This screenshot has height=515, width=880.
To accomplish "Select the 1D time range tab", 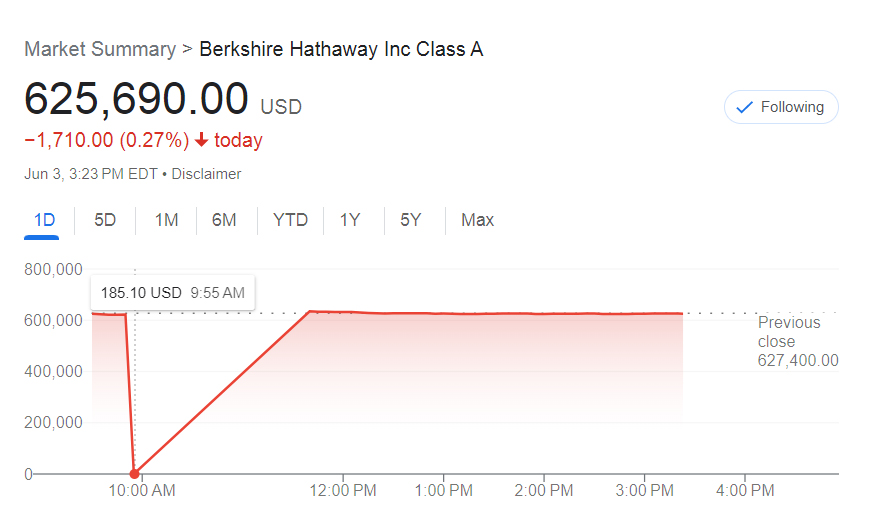I will pos(44,220).
